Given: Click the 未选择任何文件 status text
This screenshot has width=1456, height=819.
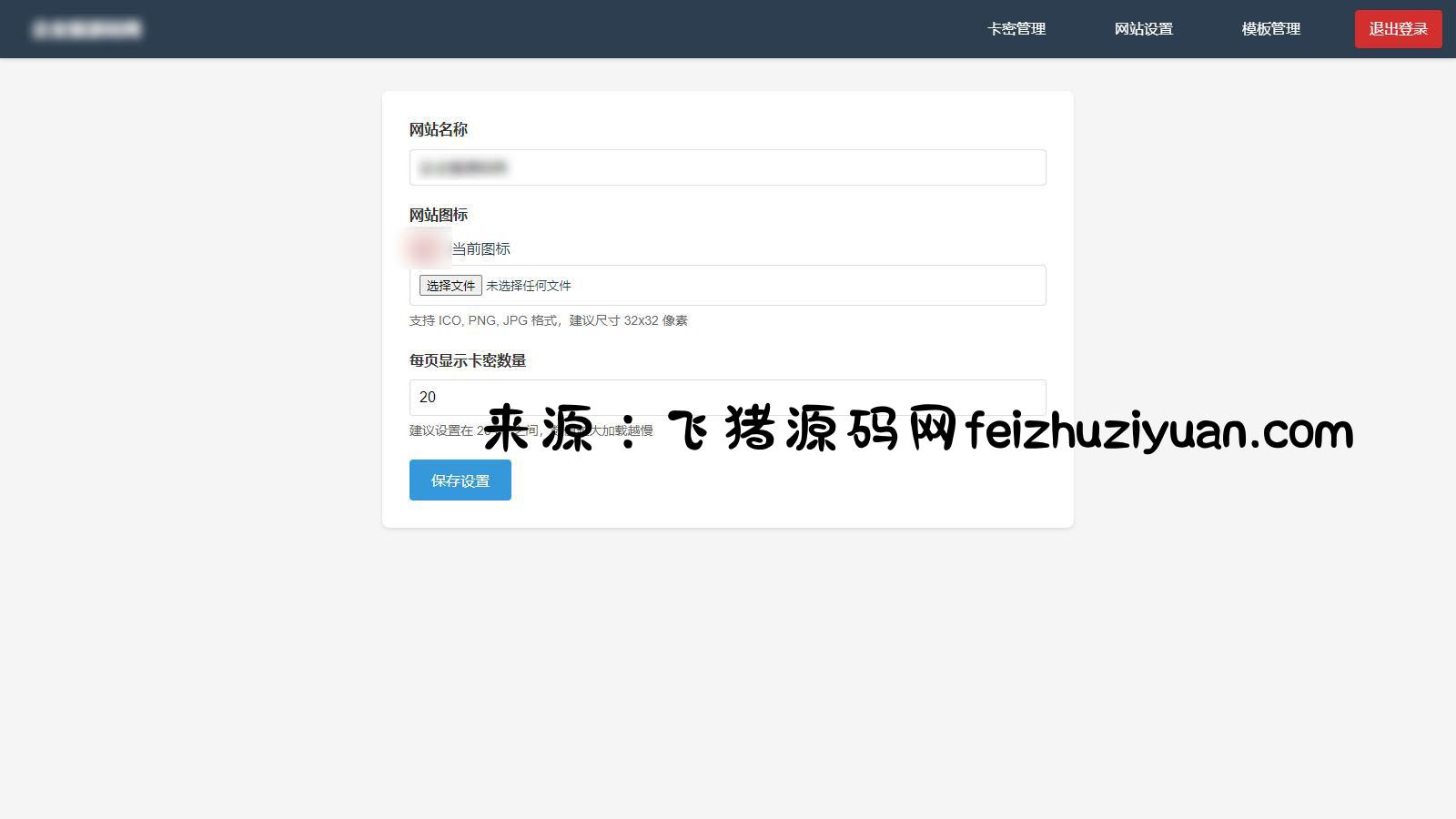Looking at the screenshot, I should point(529,286).
